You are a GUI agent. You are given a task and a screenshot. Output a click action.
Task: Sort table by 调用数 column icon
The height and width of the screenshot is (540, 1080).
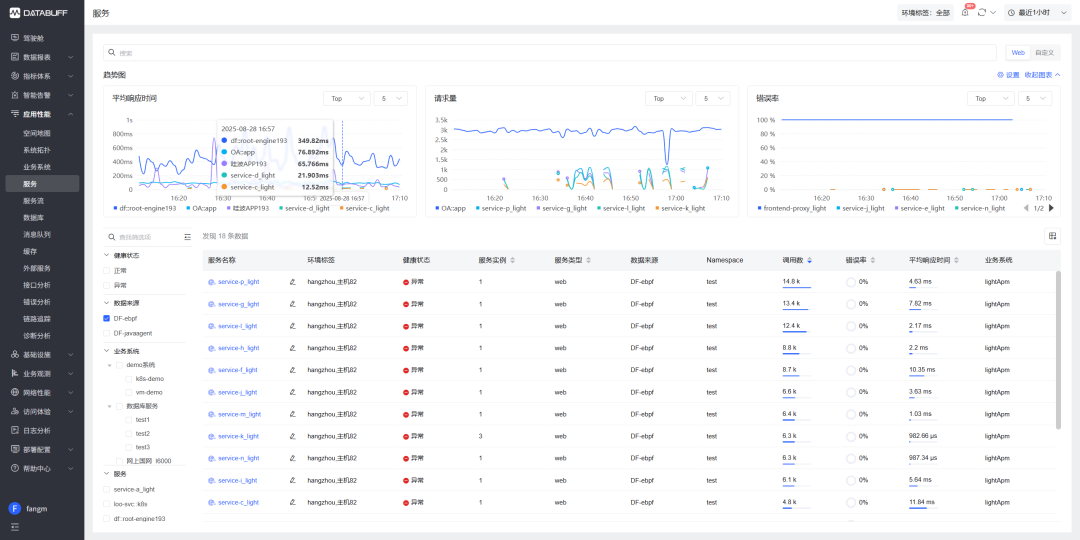point(810,260)
